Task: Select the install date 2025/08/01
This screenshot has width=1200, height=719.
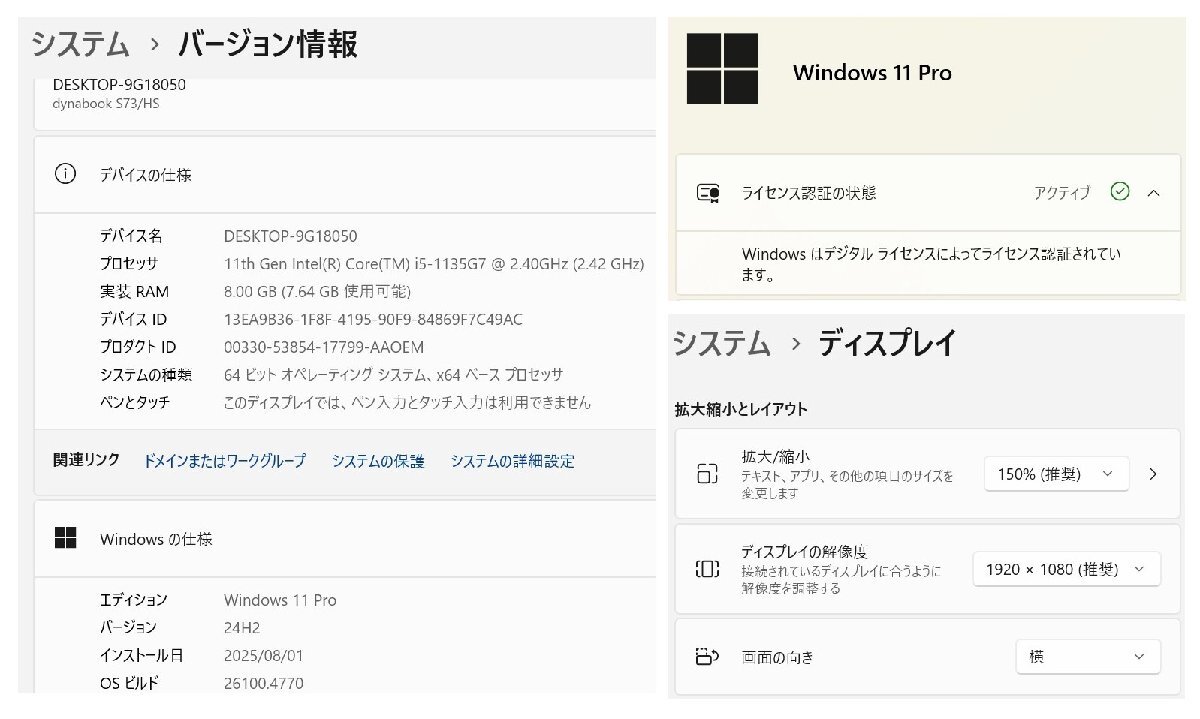Action: click(264, 656)
